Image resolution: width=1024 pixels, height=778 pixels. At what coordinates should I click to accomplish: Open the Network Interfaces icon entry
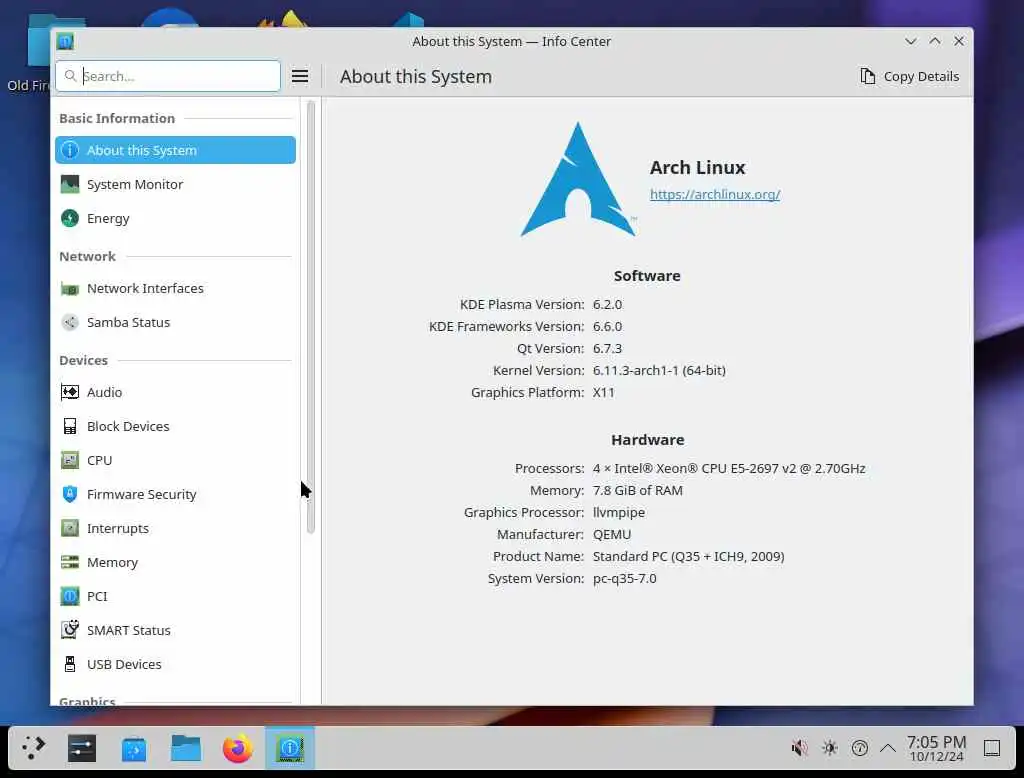[70, 288]
